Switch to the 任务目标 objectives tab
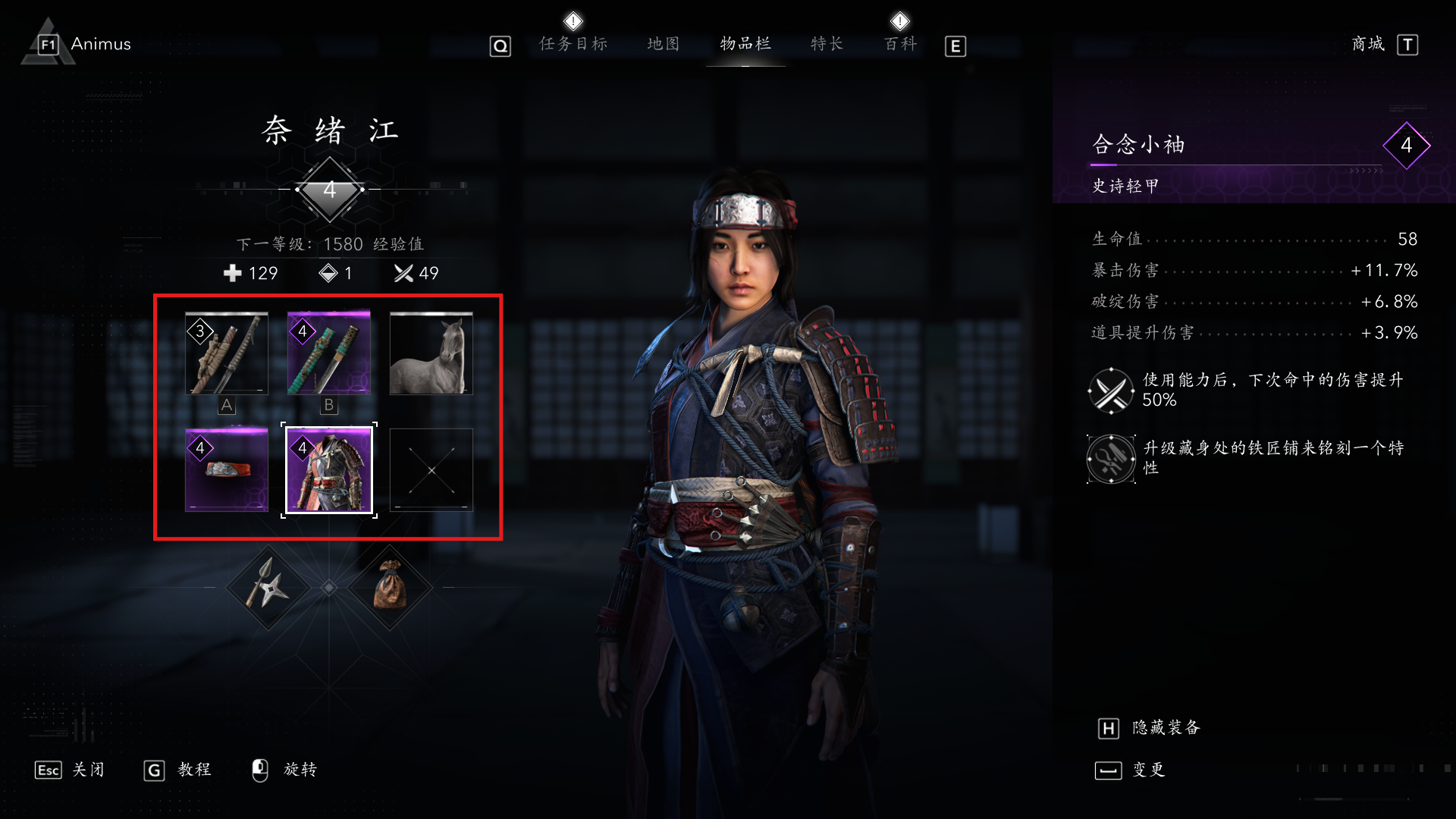Screen dimensions: 1456x819 click(573, 44)
